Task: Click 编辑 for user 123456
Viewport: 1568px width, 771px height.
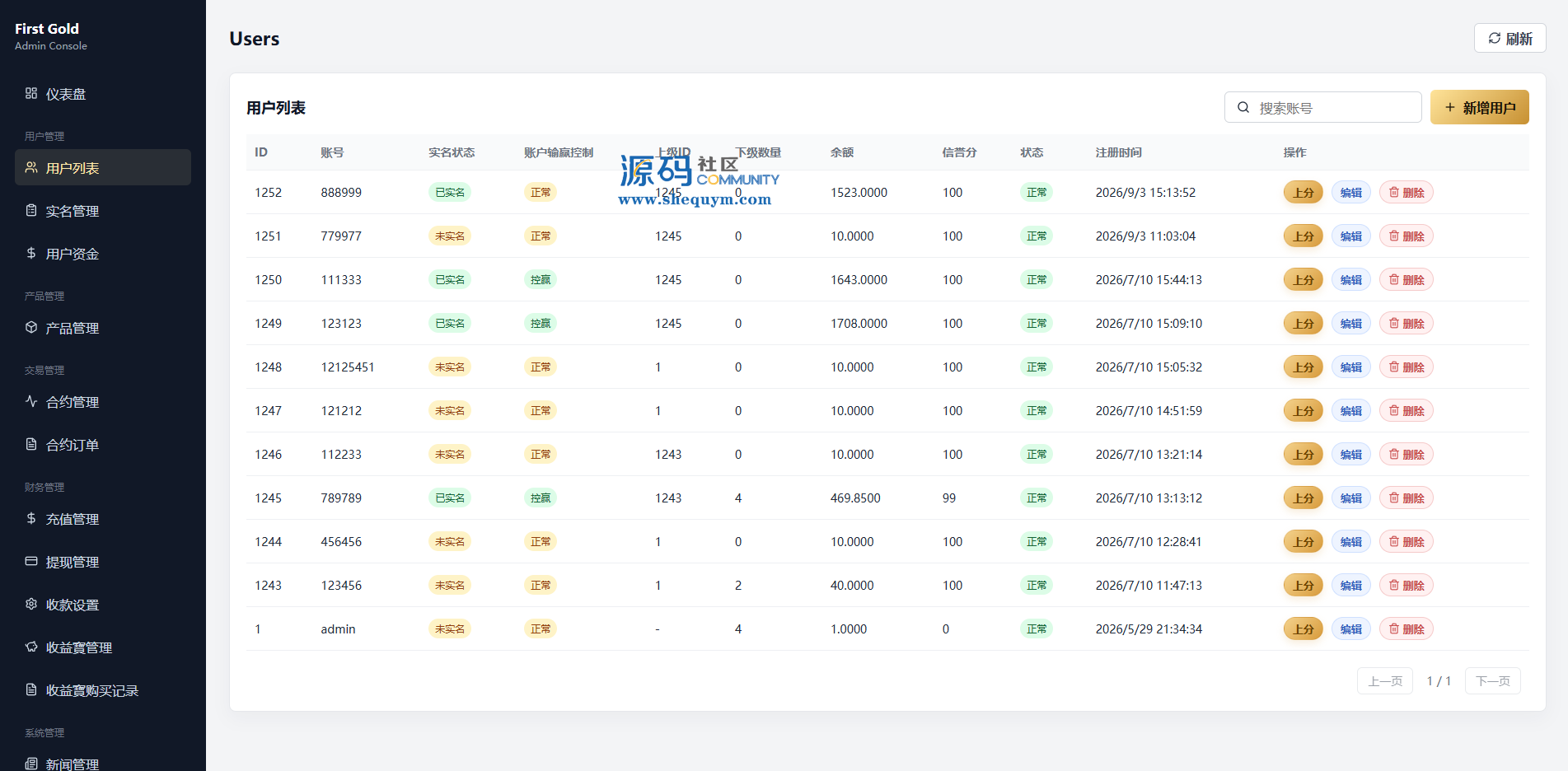Action: click(x=1350, y=585)
